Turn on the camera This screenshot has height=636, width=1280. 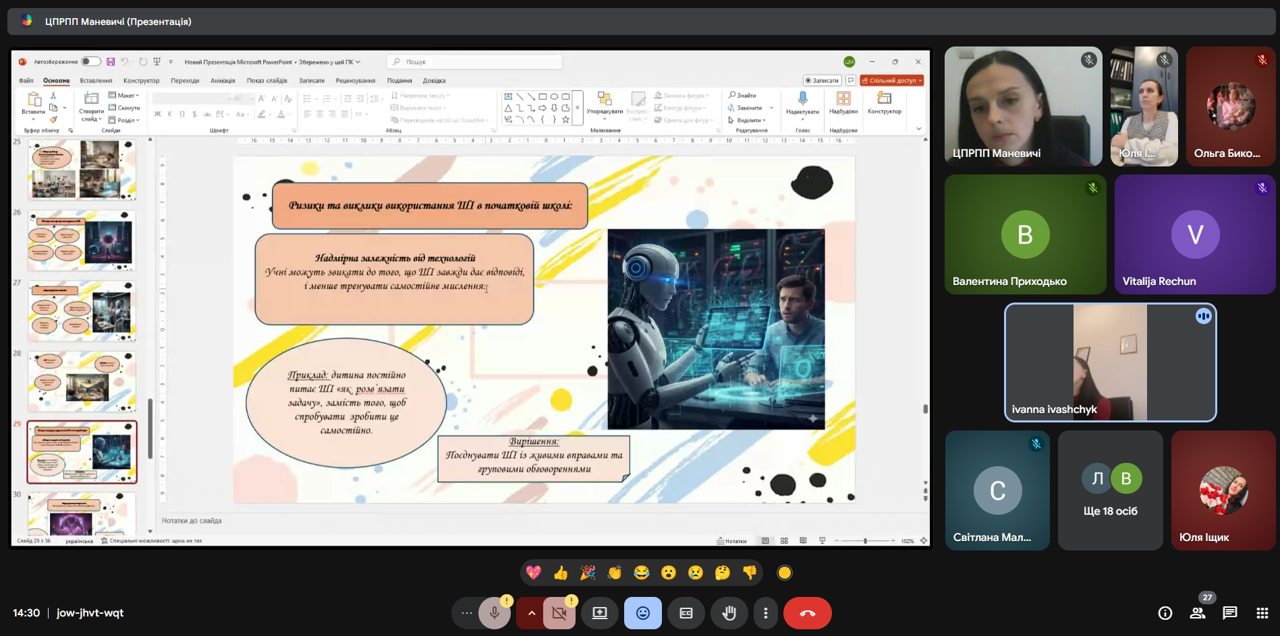559,613
